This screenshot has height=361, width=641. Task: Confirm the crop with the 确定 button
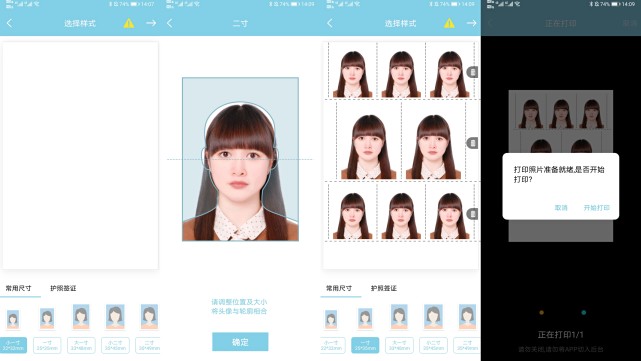click(x=240, y=342)
